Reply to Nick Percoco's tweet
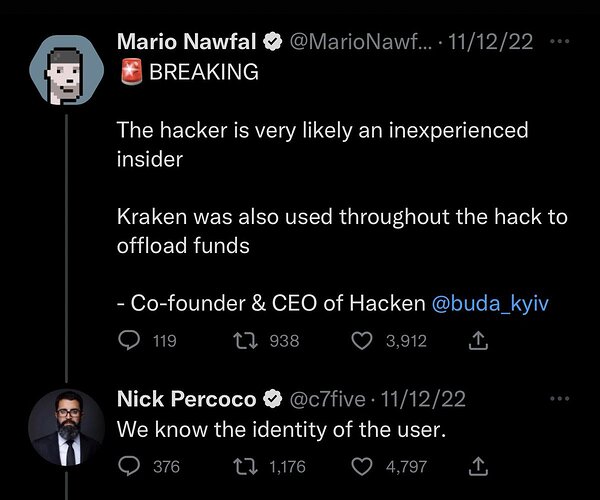 [x=129, y=466]
